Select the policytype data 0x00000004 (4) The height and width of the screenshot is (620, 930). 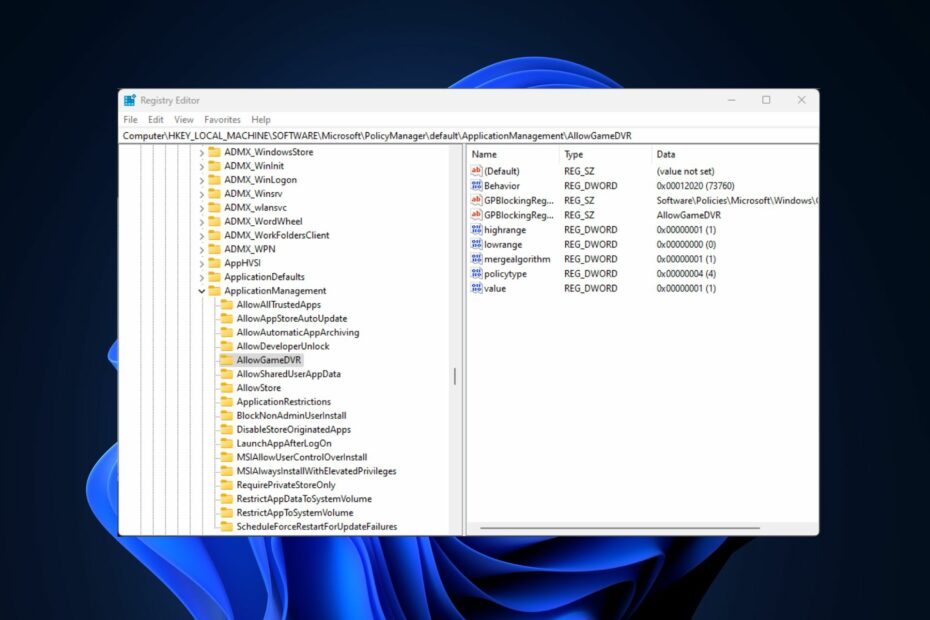click(x=686, y=274)
